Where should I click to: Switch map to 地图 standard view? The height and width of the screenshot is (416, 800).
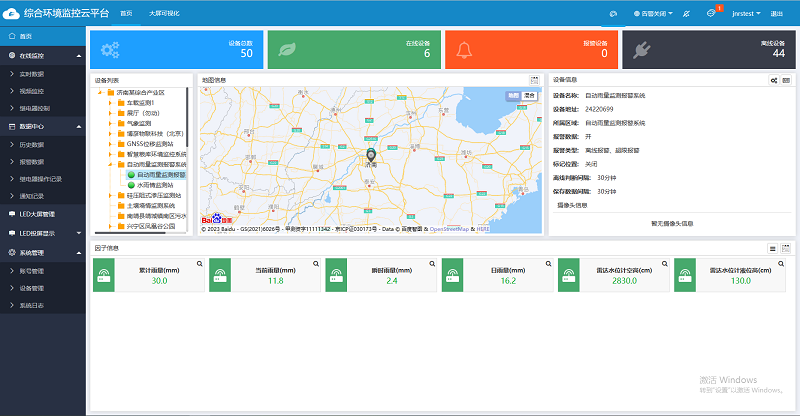(x=512, y=95)
